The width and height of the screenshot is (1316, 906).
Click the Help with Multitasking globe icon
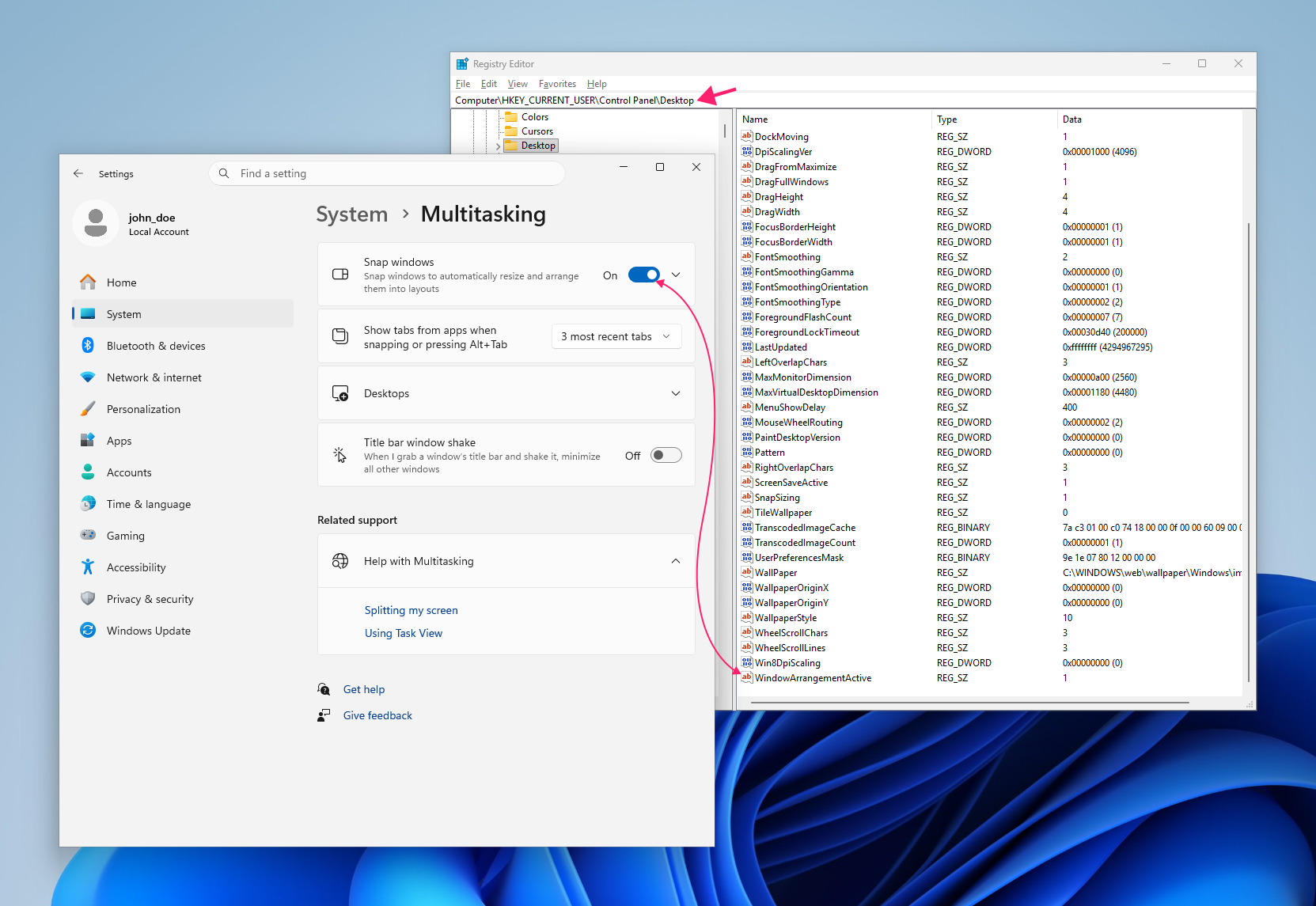340,561
